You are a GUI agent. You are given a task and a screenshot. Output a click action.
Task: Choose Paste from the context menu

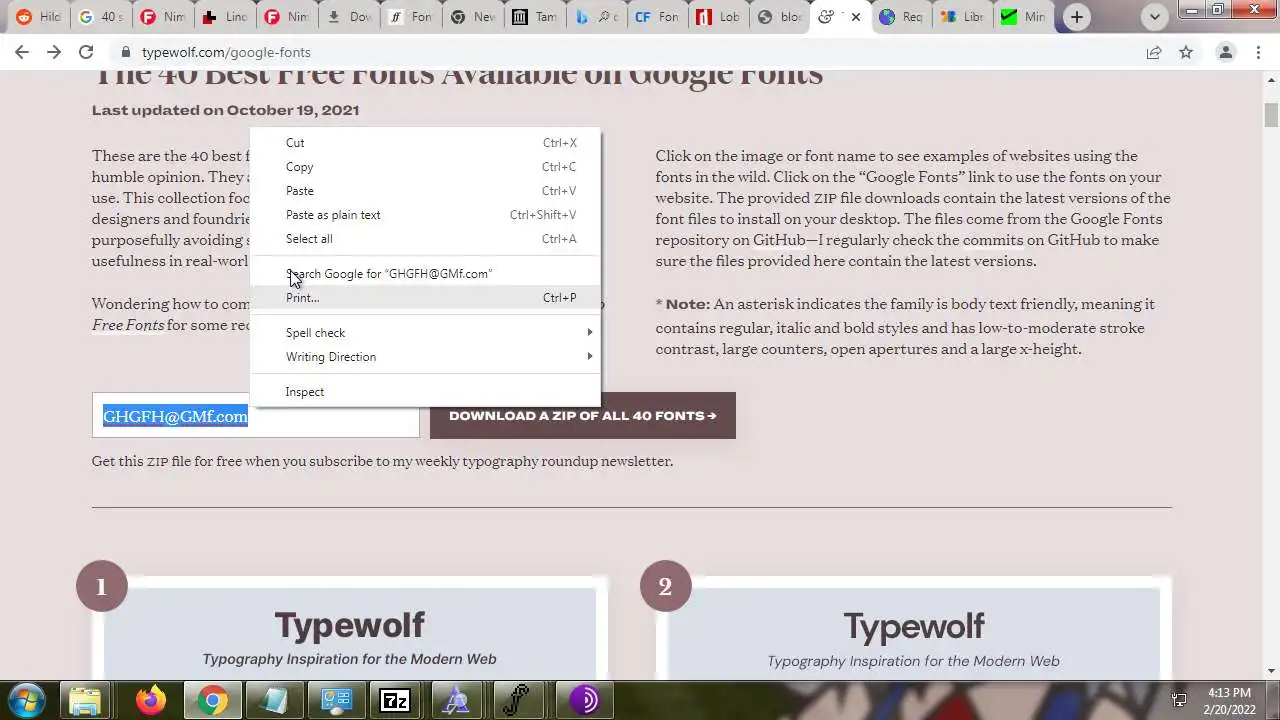coord(425,191)
